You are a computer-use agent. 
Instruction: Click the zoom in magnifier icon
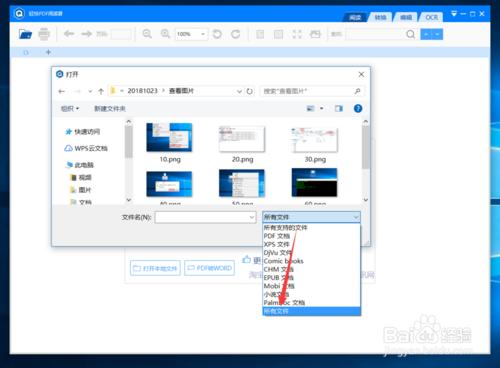coord(165,34)
